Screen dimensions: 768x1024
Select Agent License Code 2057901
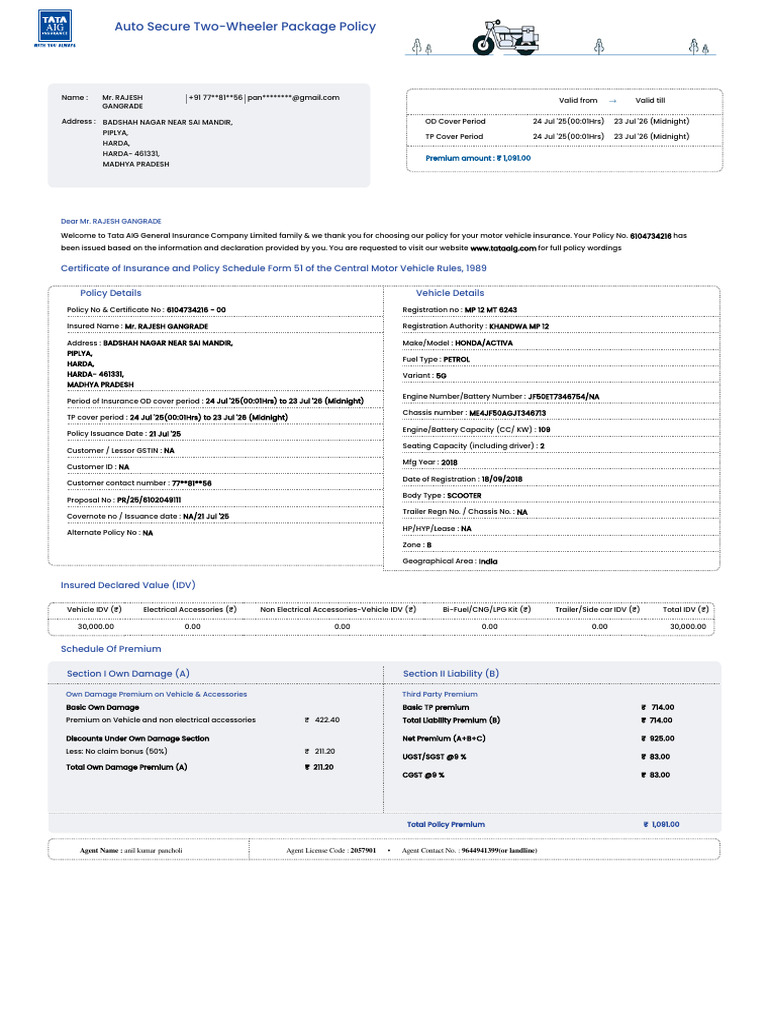[x=331, y=851]
